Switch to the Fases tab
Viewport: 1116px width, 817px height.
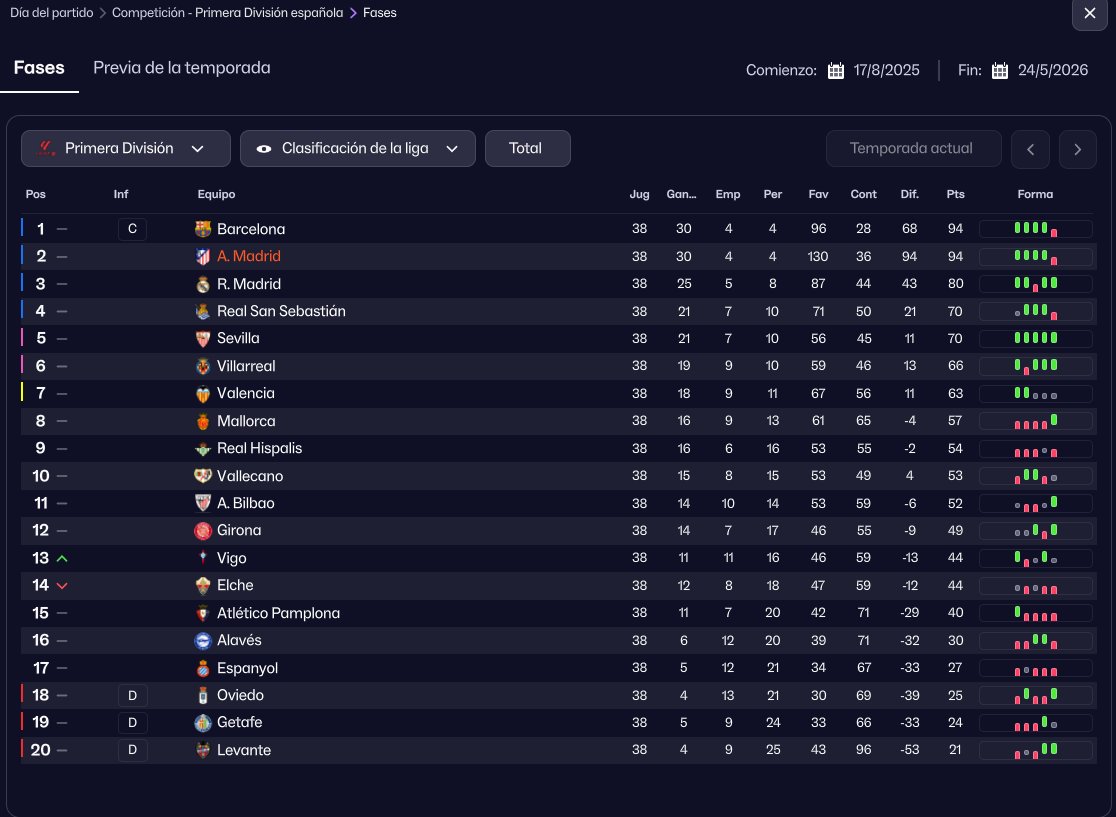[39, 68]
